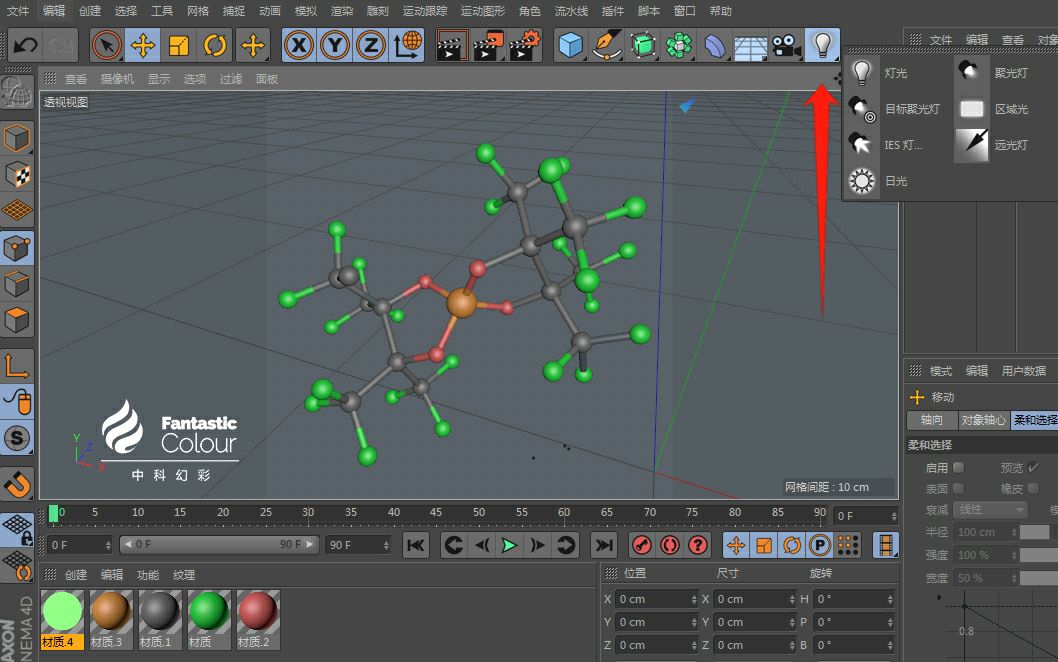The height and width of the screenshot is (662, 1058).
Task: Open the spline pen tool
Action: click(606, 45)
